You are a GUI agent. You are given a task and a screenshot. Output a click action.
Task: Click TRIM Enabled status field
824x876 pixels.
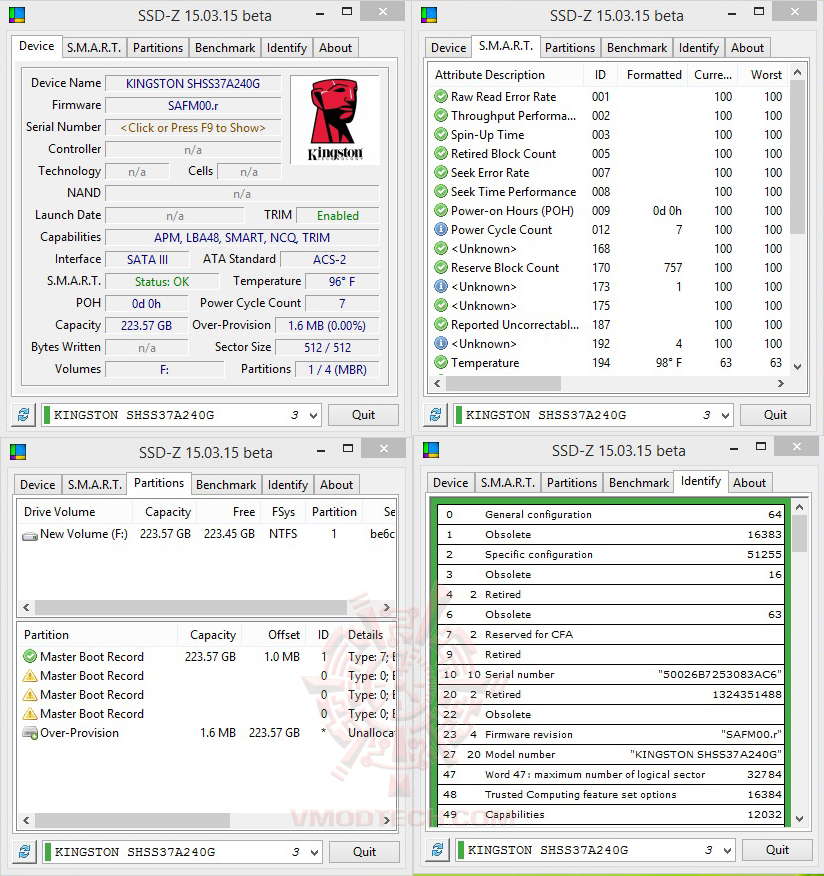[x=337, y=216]
